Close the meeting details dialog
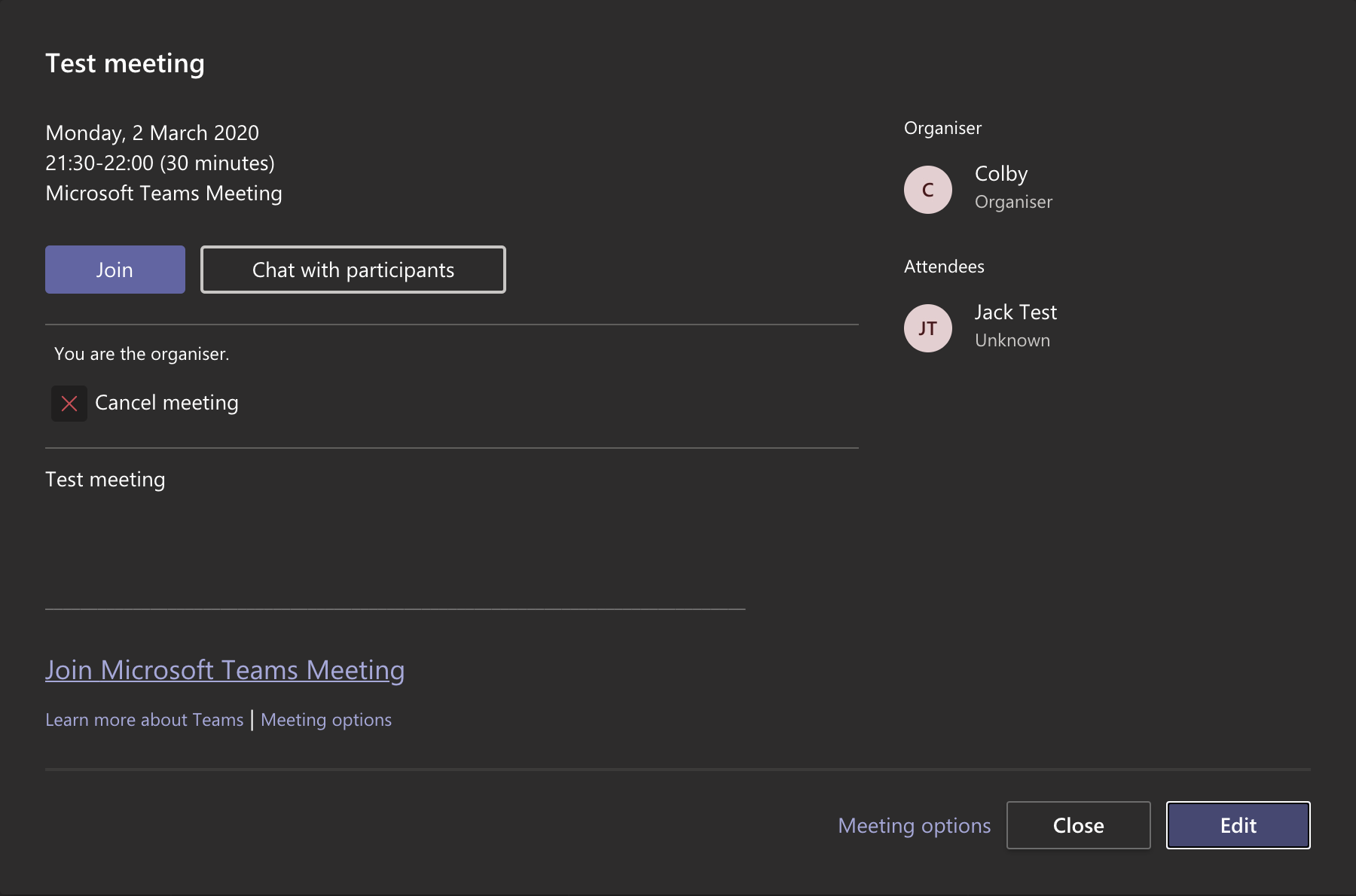Screen dimensions: 1356x896 point(1078,825)
